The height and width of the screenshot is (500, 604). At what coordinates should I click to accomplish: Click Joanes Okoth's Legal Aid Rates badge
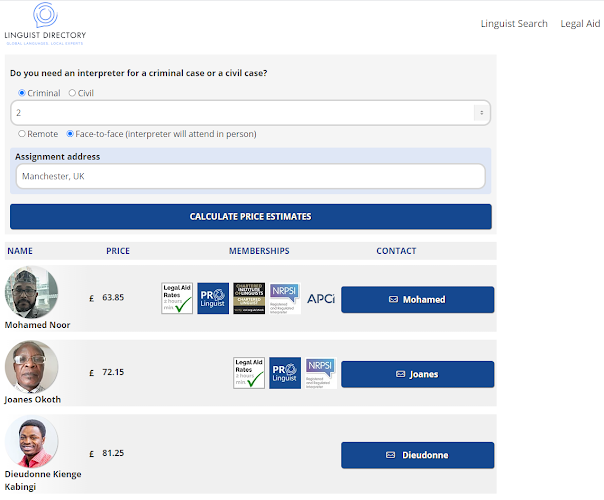pos(249,373)
